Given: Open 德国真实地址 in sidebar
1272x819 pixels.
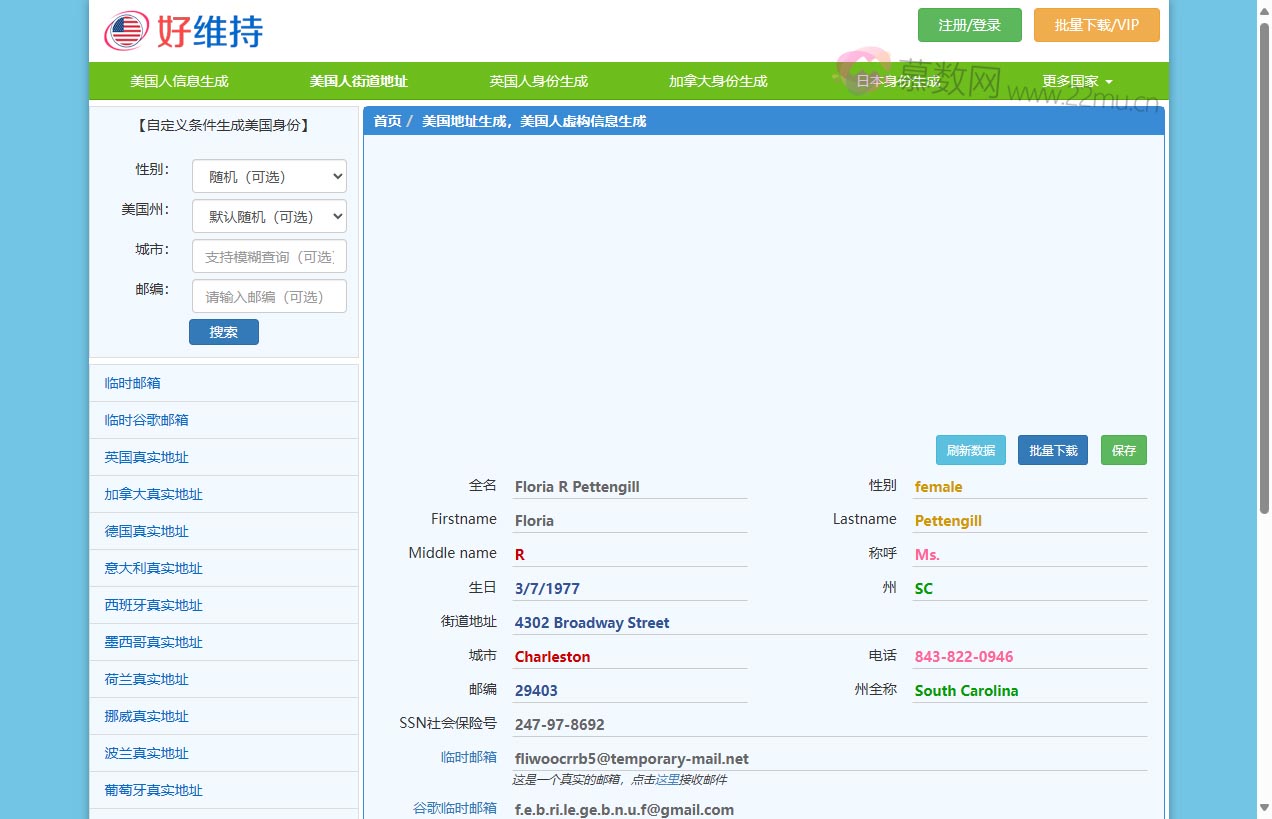Looking at the screenshot, I should coord(147,531).
